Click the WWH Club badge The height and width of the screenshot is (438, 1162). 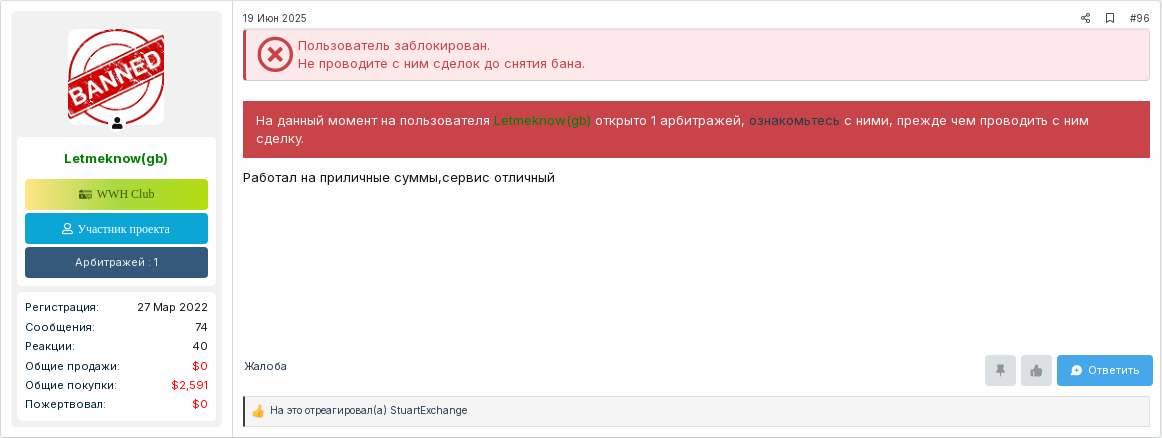(x=116, y=194)
